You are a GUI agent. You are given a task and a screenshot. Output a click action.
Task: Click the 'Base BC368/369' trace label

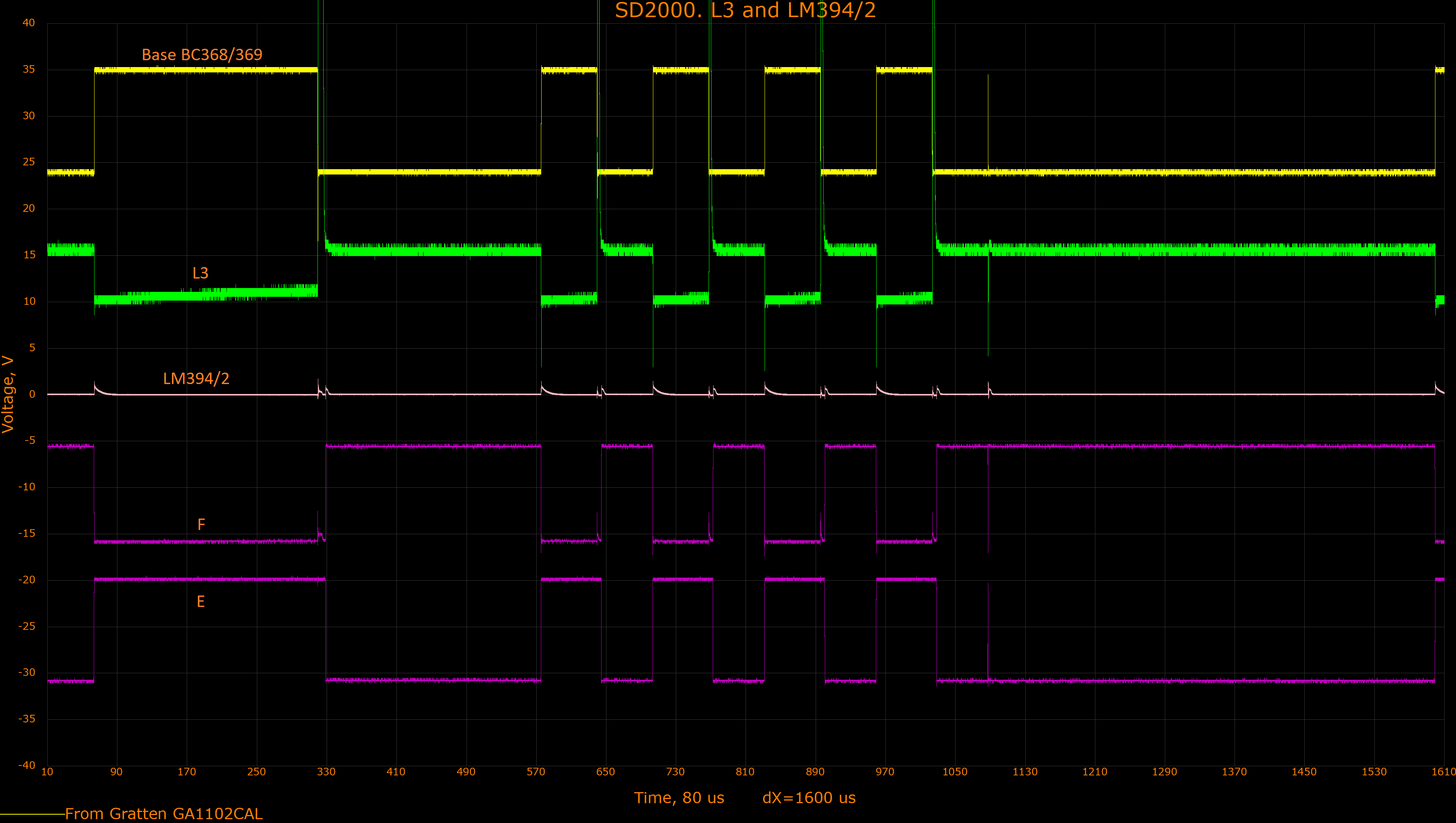click(202, 55)
